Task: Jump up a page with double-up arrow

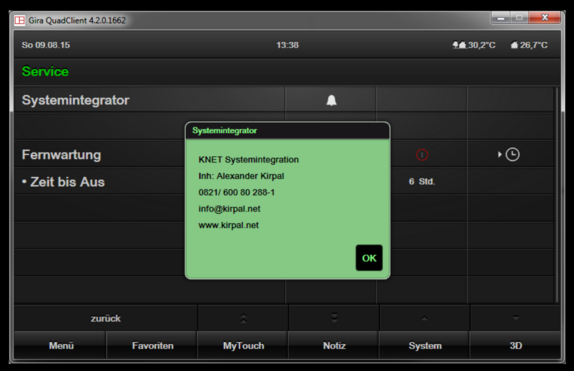Action: pyautogui.click(x=243, y=318)
